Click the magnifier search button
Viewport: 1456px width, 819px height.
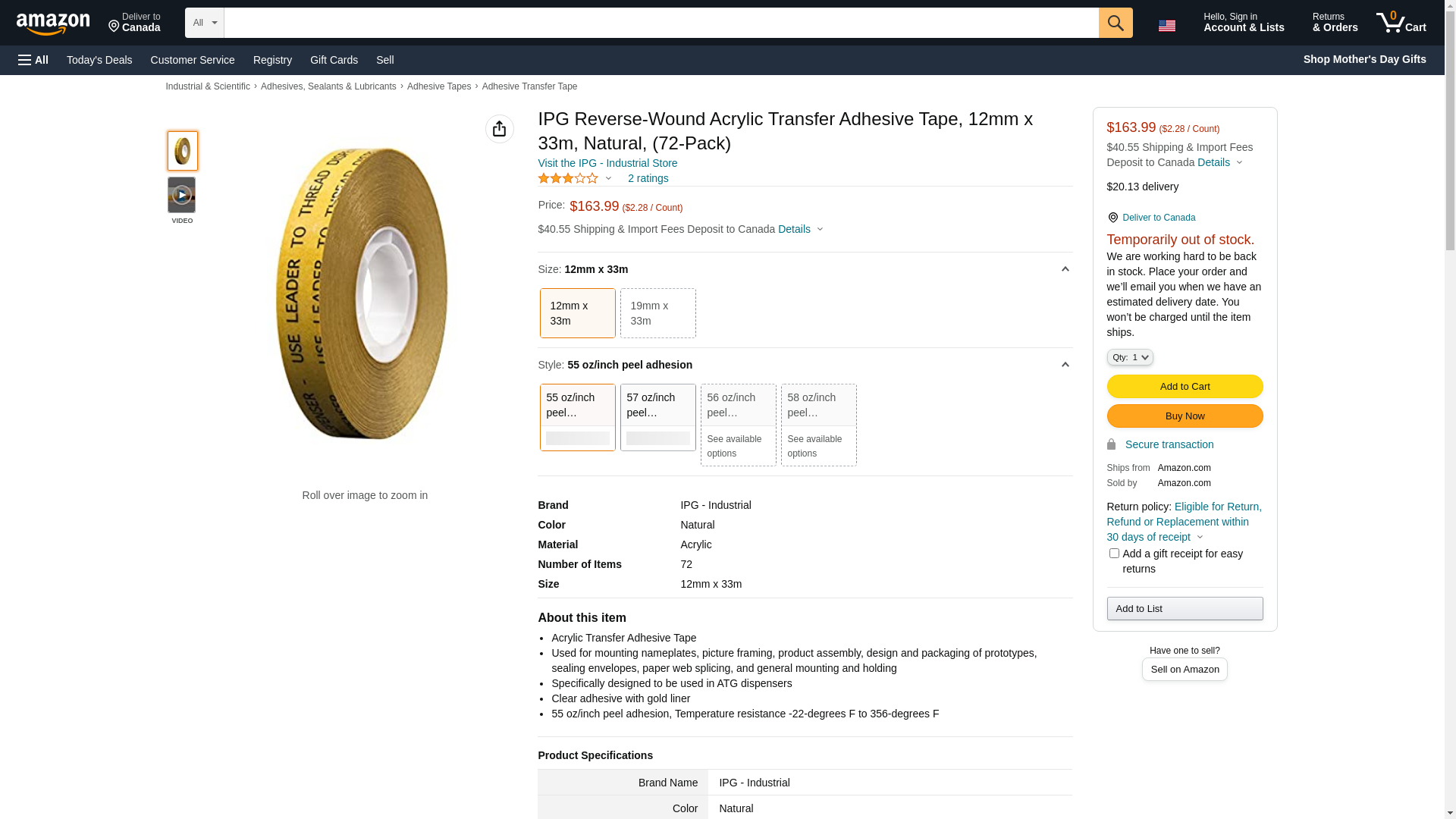pos(1116,23)
